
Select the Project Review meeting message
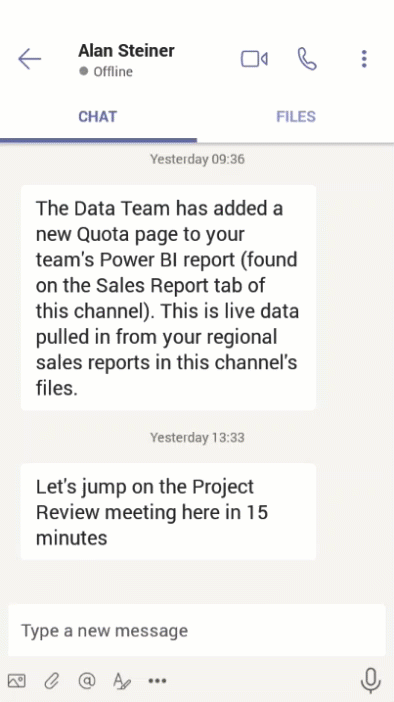168,512
